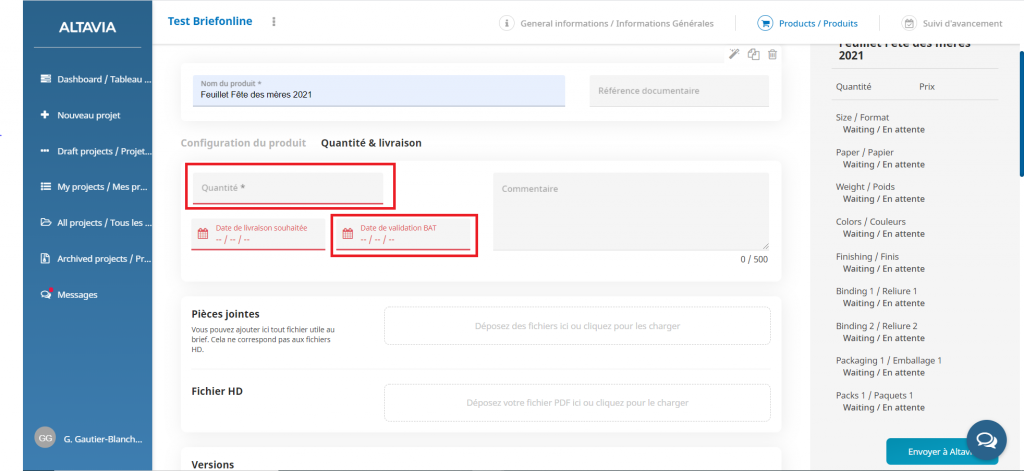Switch to Configuration du produit tab
Screen dimensions: 1024x471
(x=243, y=143)
